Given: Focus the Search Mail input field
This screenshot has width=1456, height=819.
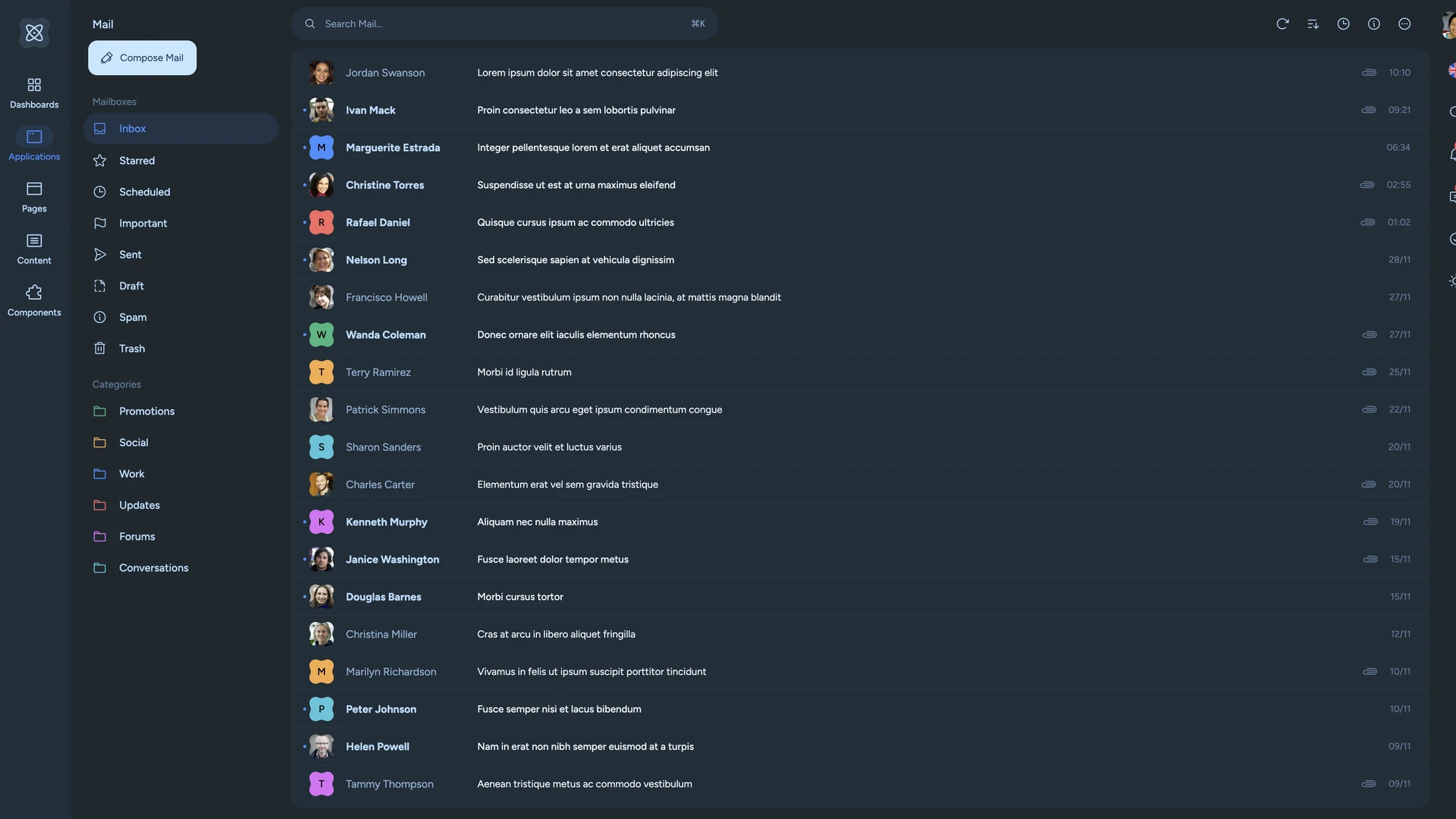Looking at the screenshot, I should coord(504,24).
